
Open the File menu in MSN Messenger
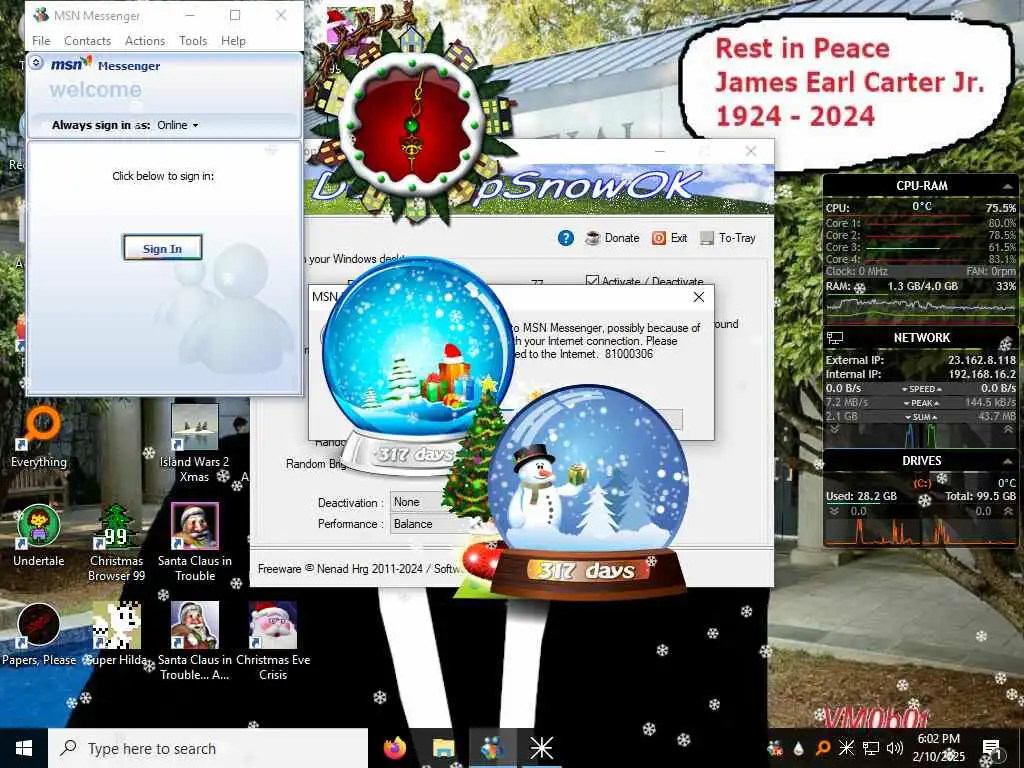[41, 40]
